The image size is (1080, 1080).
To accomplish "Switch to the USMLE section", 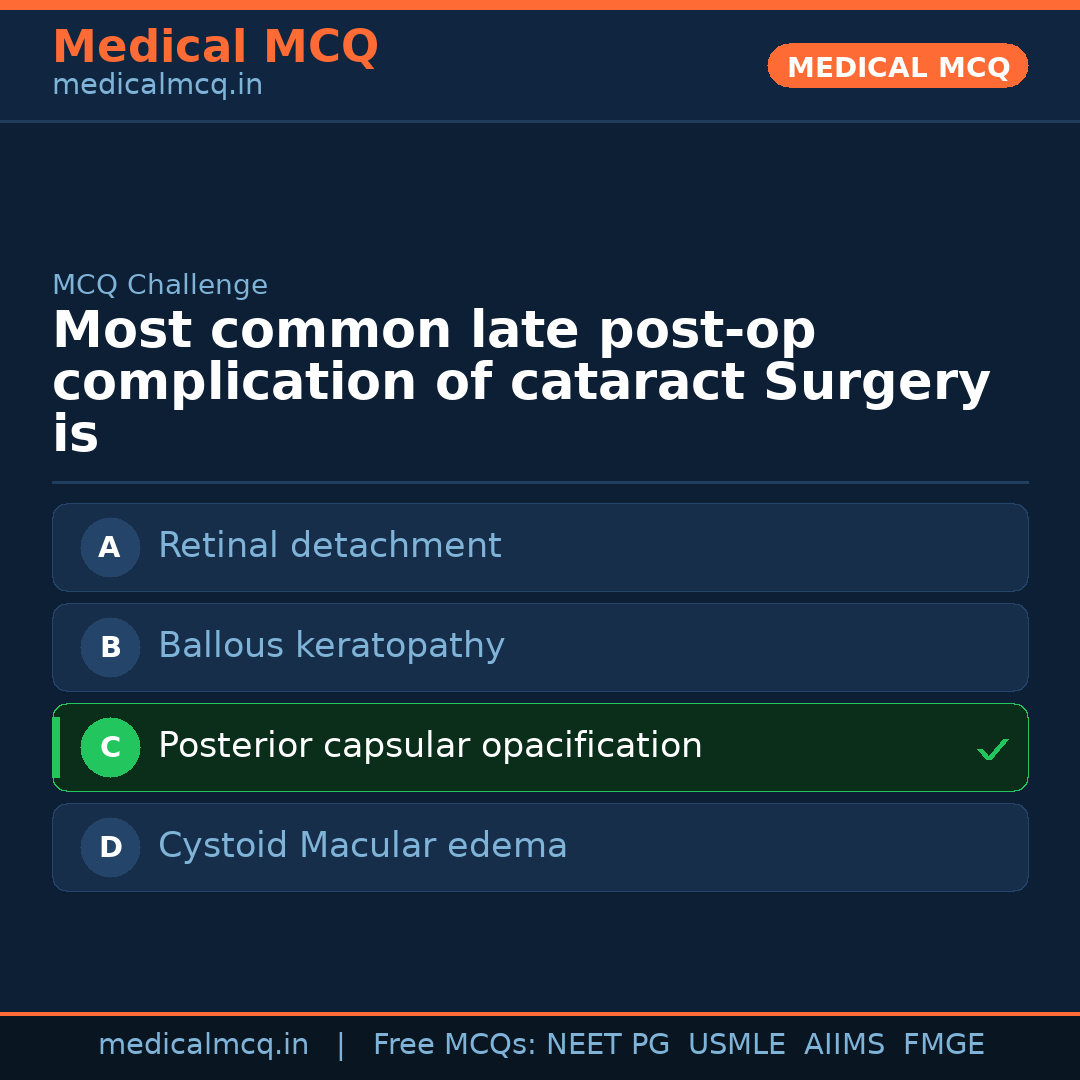I will point(737,1043).
